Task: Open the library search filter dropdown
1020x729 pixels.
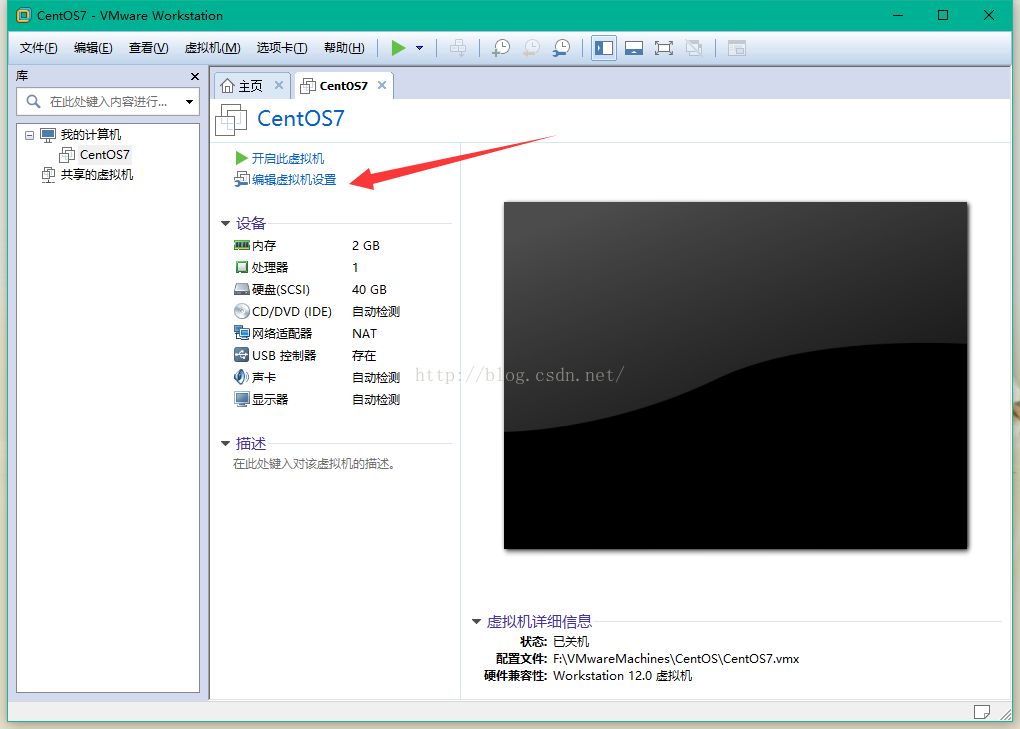Action: point(189,101)
